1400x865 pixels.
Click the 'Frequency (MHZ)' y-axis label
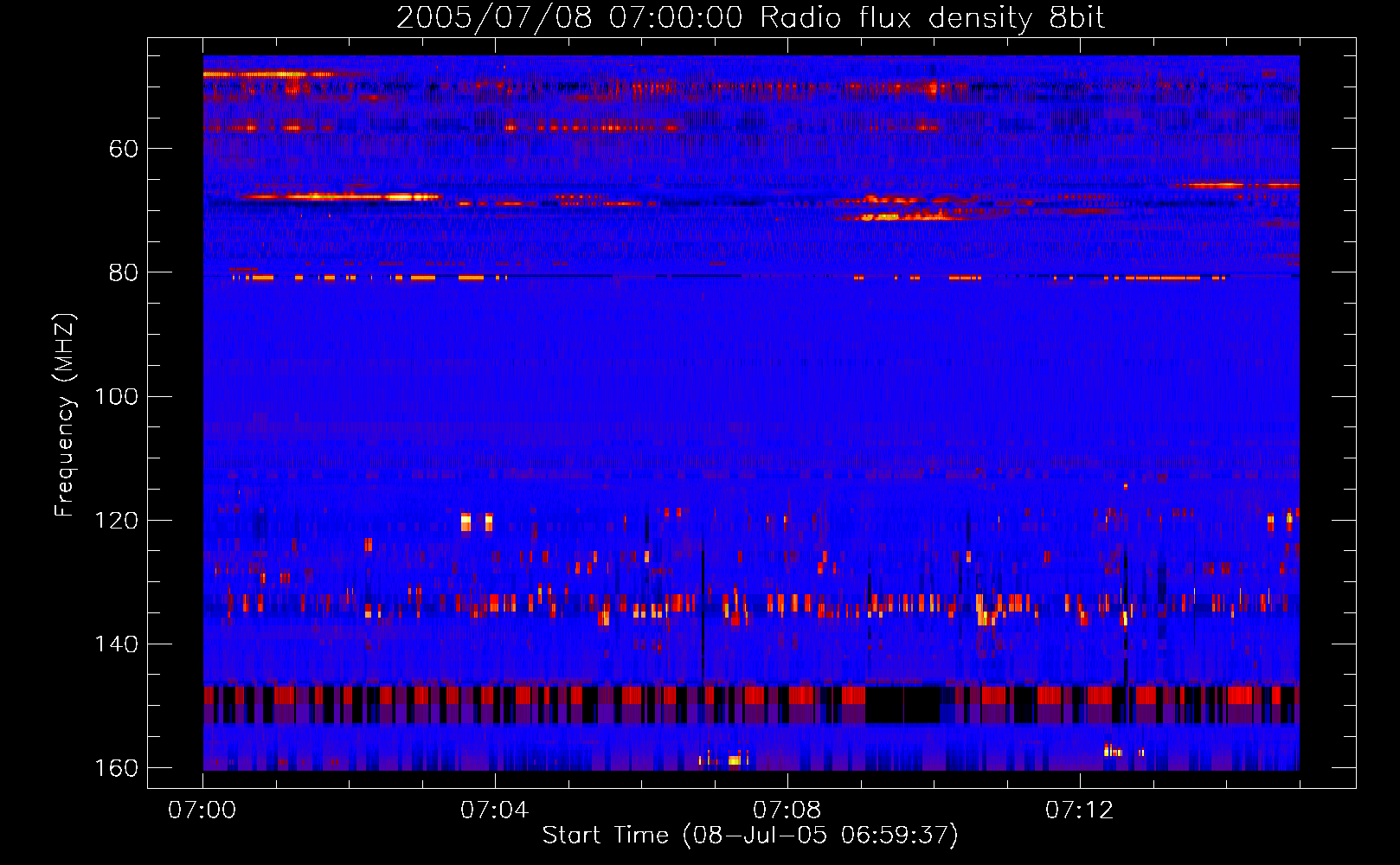click(x=65, y=415)
